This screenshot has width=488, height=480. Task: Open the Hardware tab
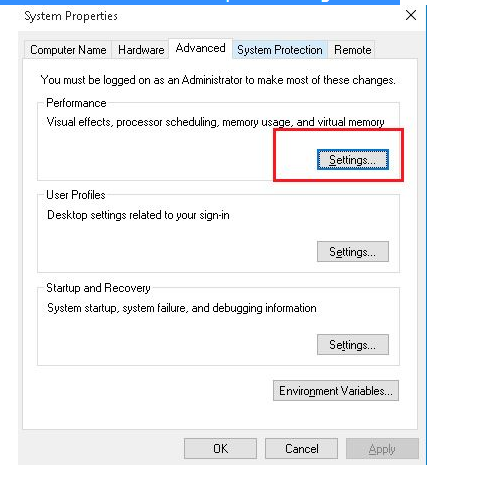point(141,50)
